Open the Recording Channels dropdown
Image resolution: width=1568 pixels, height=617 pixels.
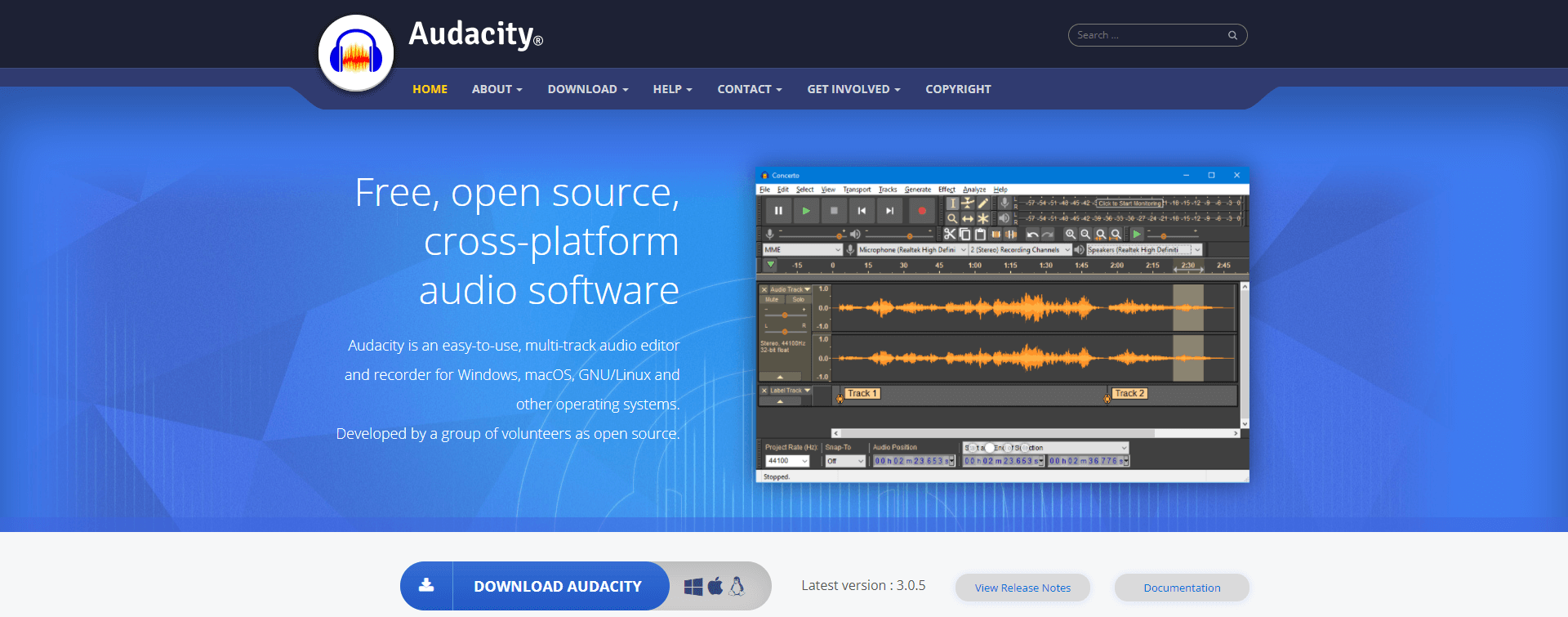pos(1020,249)
